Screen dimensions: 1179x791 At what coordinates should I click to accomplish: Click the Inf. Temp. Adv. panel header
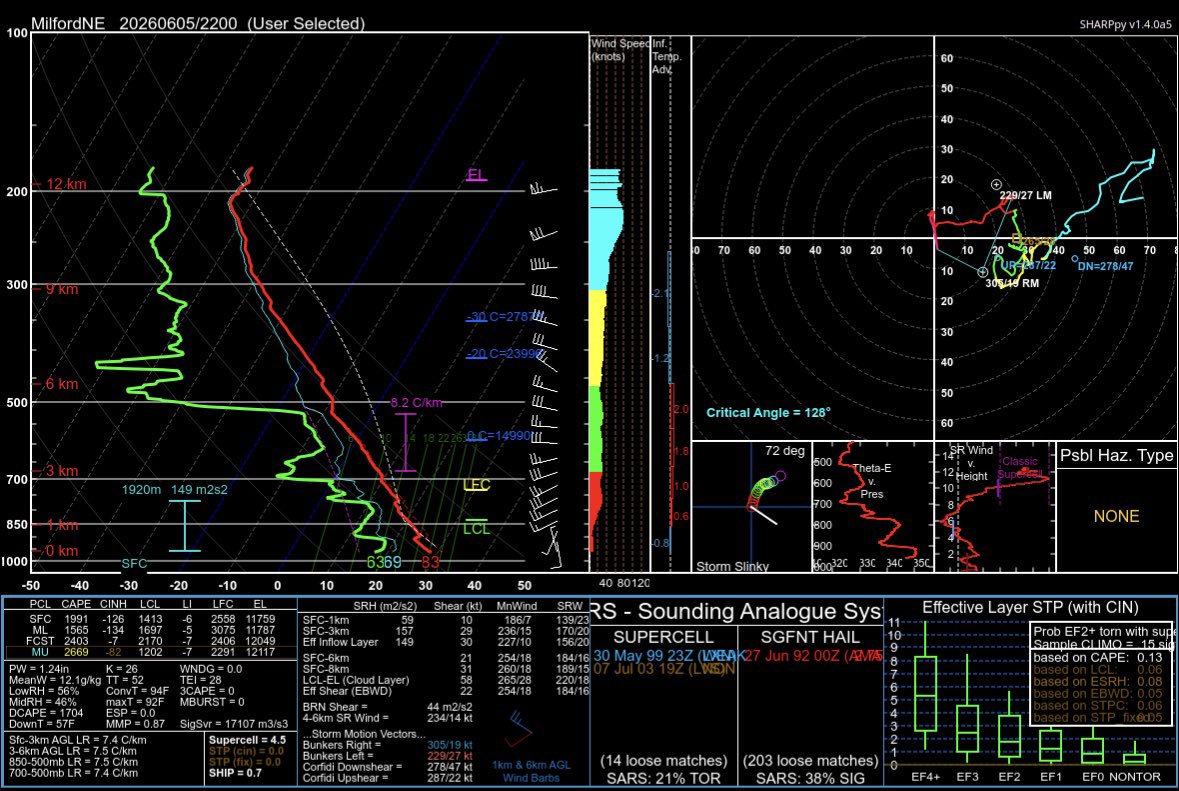(x=666, y=56)
